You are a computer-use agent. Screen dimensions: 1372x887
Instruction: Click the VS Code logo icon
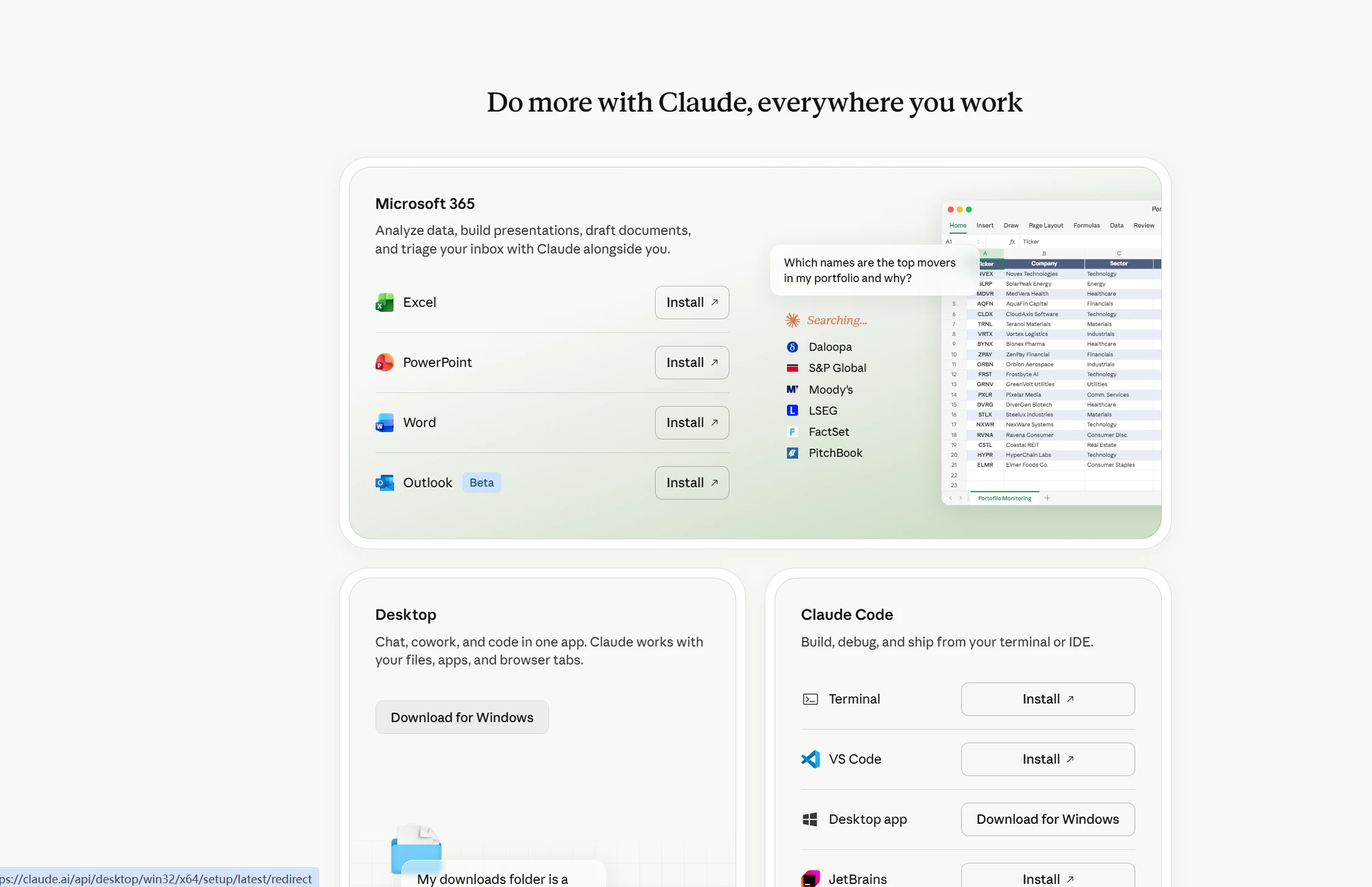810,759
